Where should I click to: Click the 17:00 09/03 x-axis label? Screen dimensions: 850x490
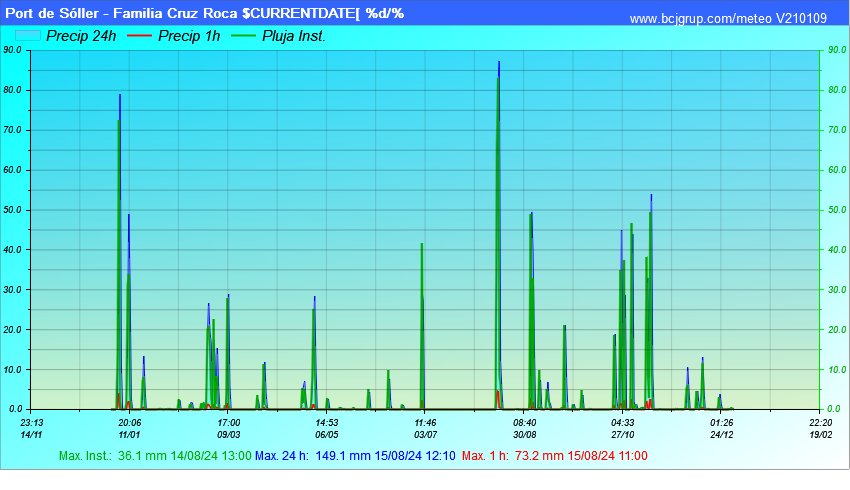(x=228, y=429)
